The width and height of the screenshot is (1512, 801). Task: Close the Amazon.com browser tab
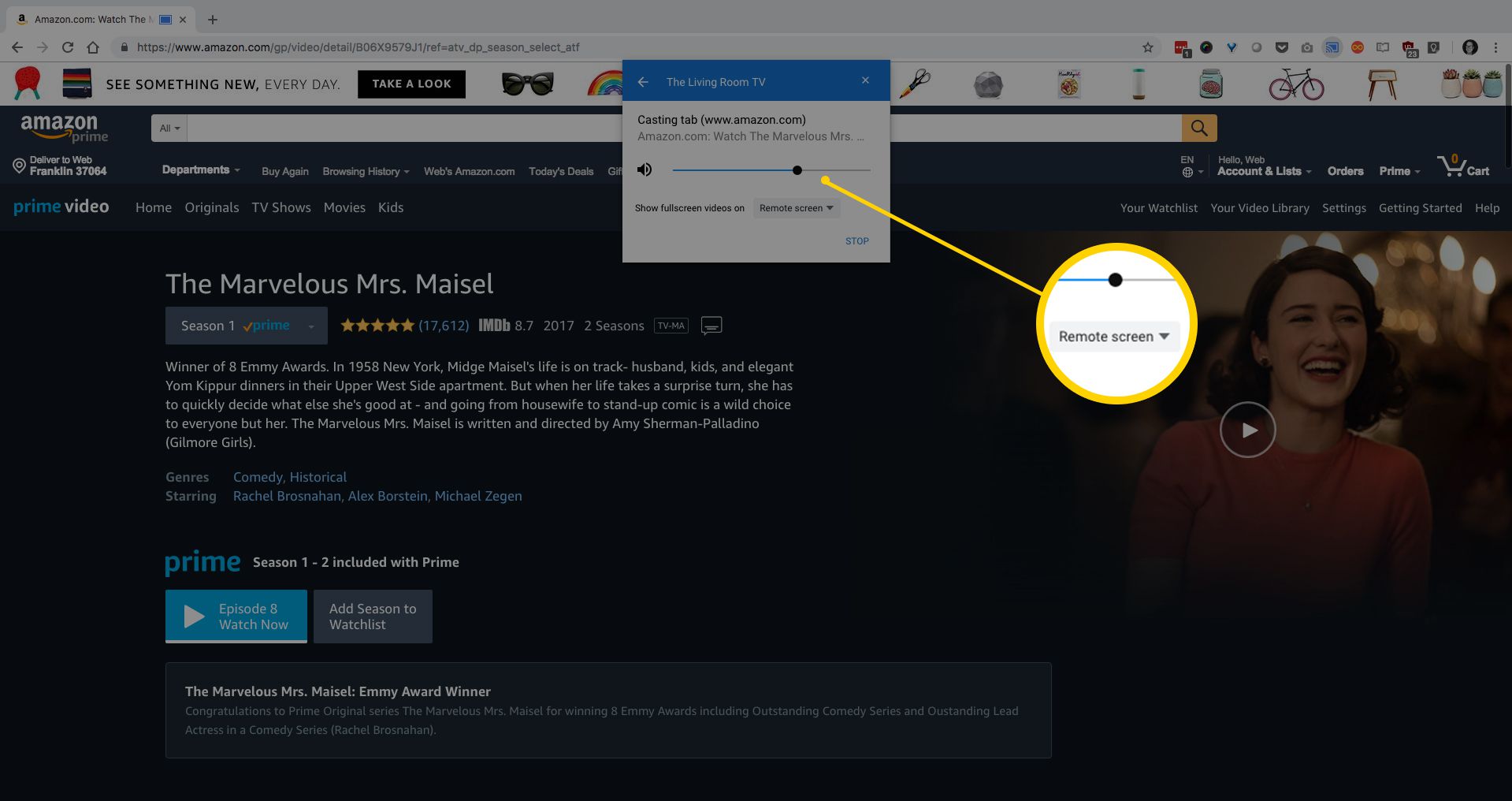[x=184, y=19]
